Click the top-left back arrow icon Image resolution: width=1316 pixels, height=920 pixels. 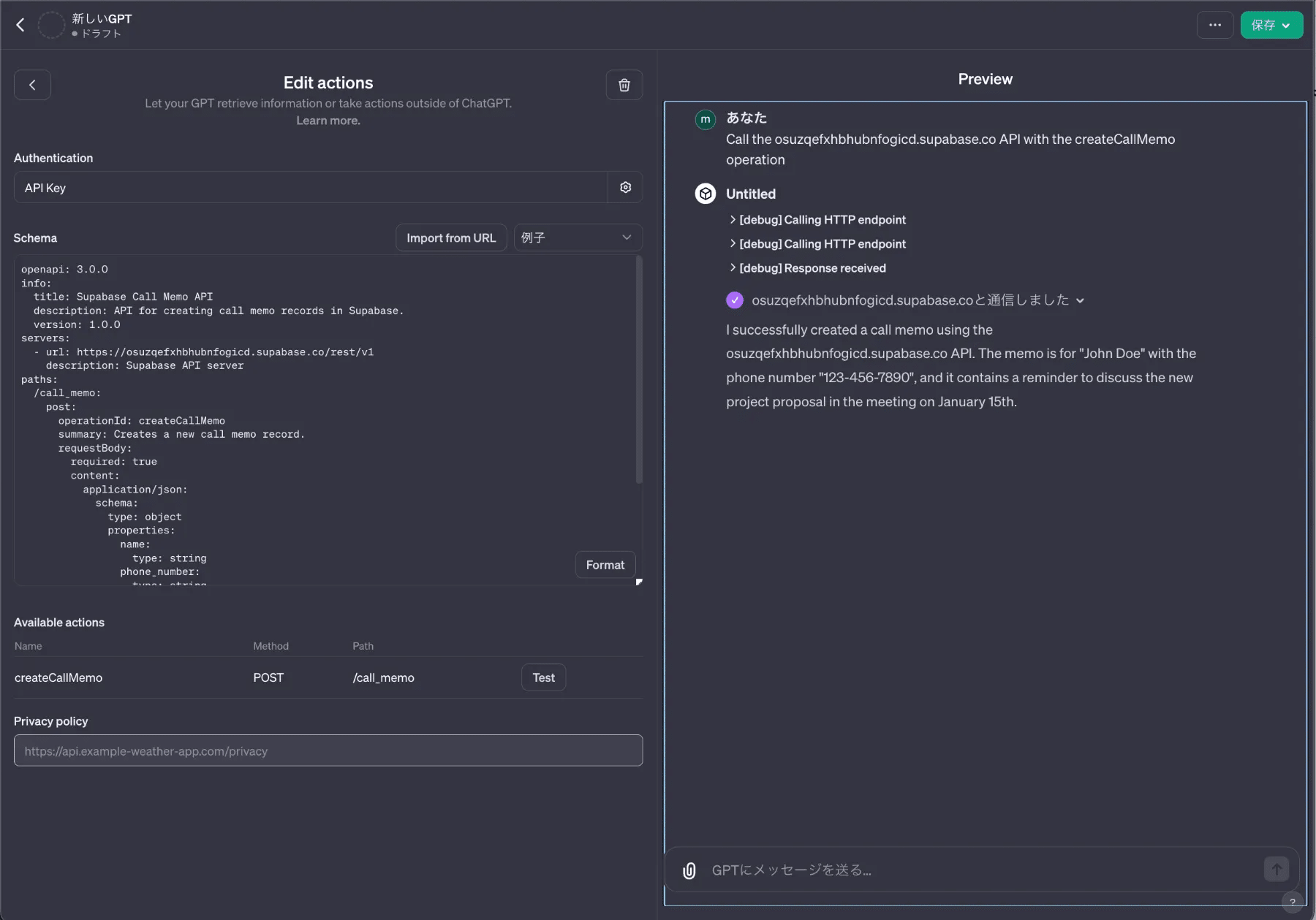[20, 25]
